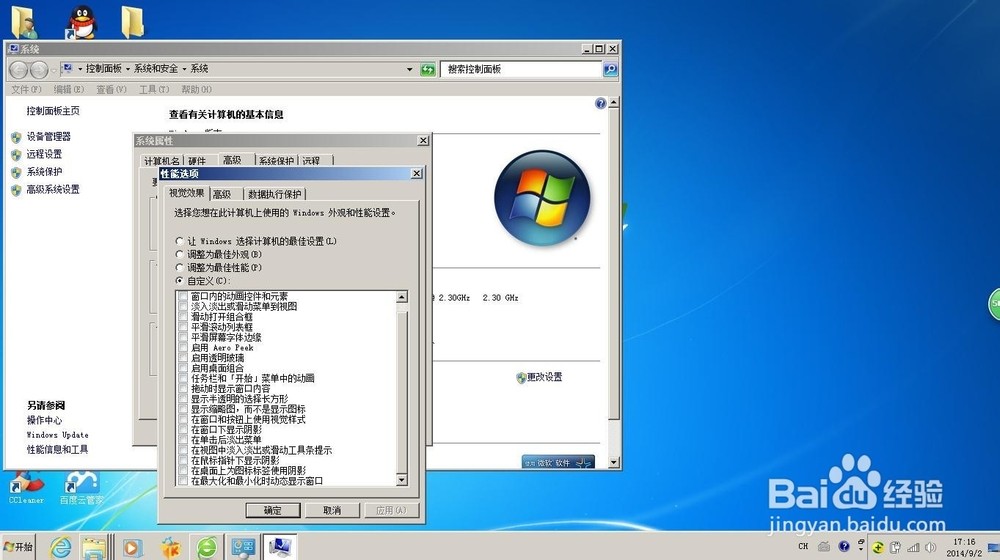Click the 系统 window scroll-down arrow
The height and width of the screenshot is (560, 1000).
pos(614,462)
